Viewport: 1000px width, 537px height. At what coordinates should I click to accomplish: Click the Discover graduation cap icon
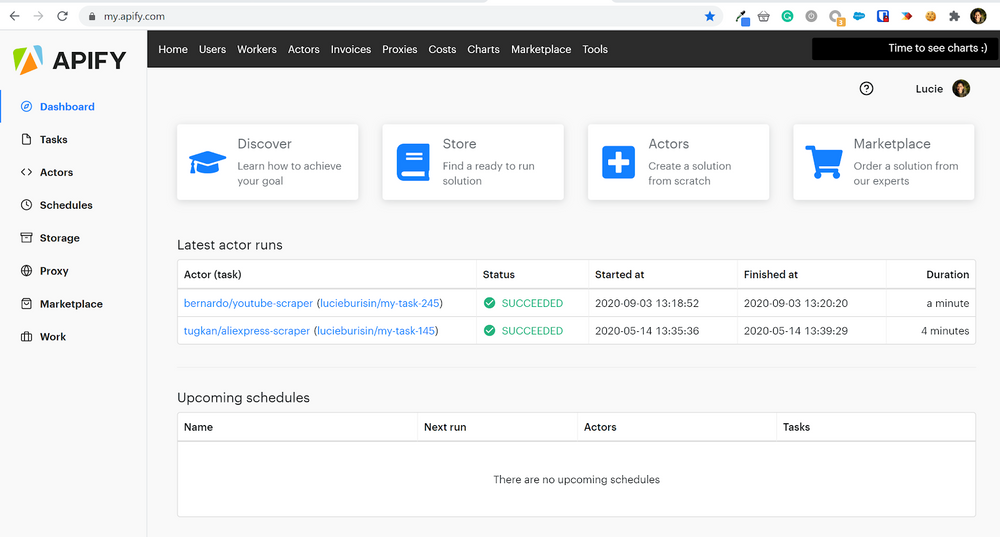(207, 161)
